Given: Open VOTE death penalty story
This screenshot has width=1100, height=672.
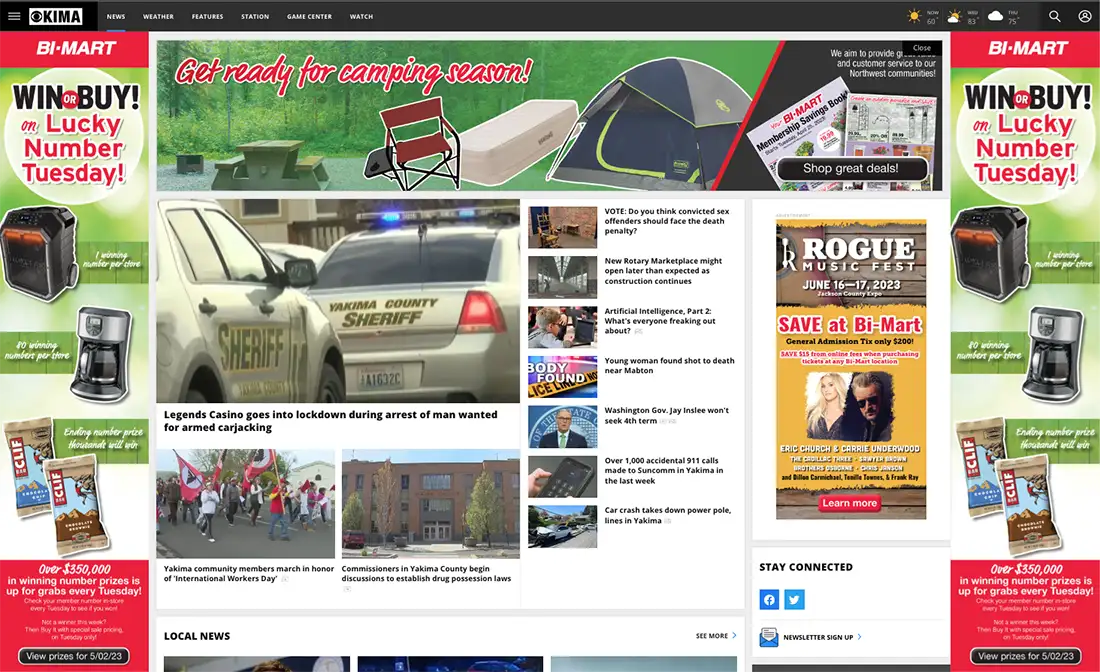Looking at the screenshot, I should tap(667, 221).
